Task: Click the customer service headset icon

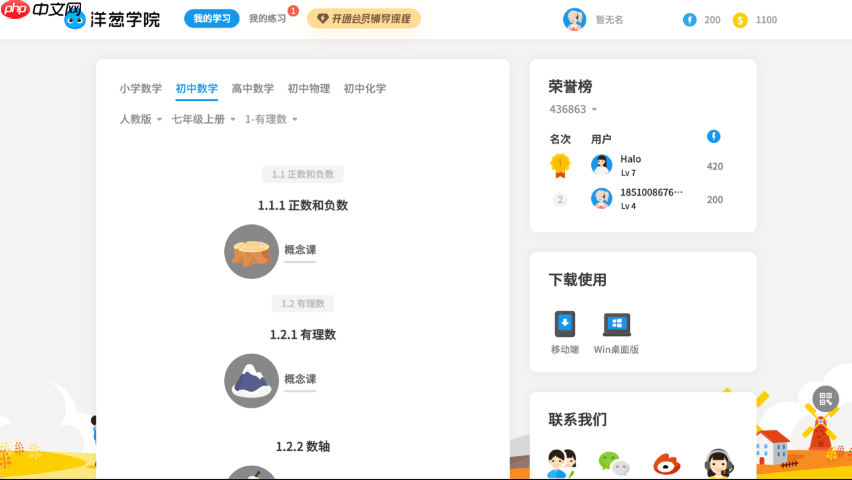Action: click(x=717, y=464)
